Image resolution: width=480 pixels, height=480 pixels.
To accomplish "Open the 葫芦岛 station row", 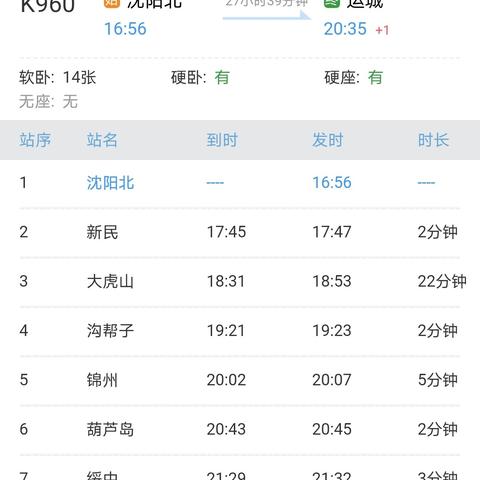I will click(x=240, y=429).
